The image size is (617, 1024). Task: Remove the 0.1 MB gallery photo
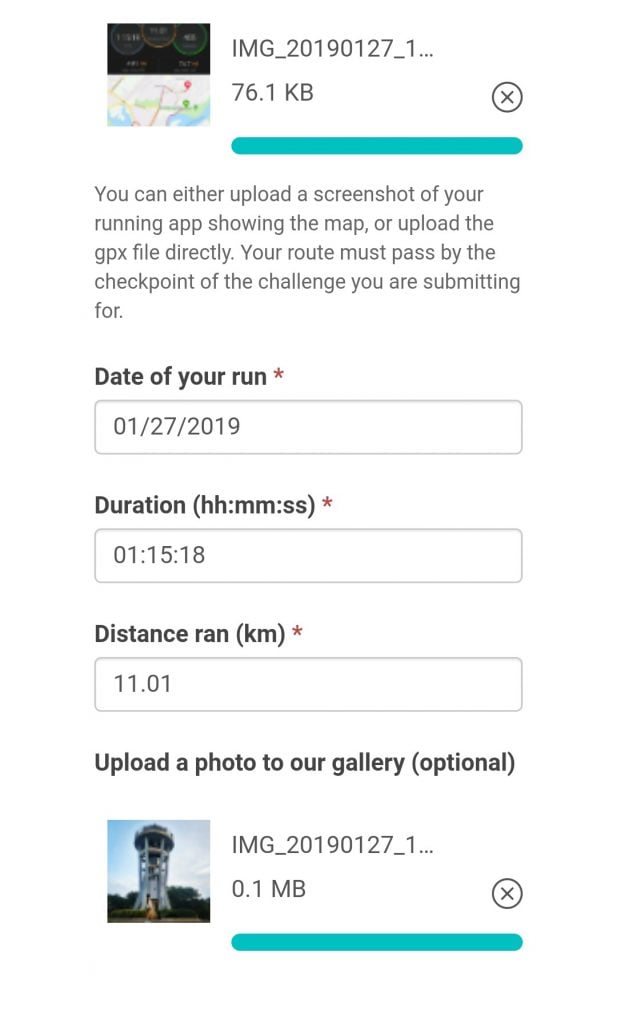[507, 893]
